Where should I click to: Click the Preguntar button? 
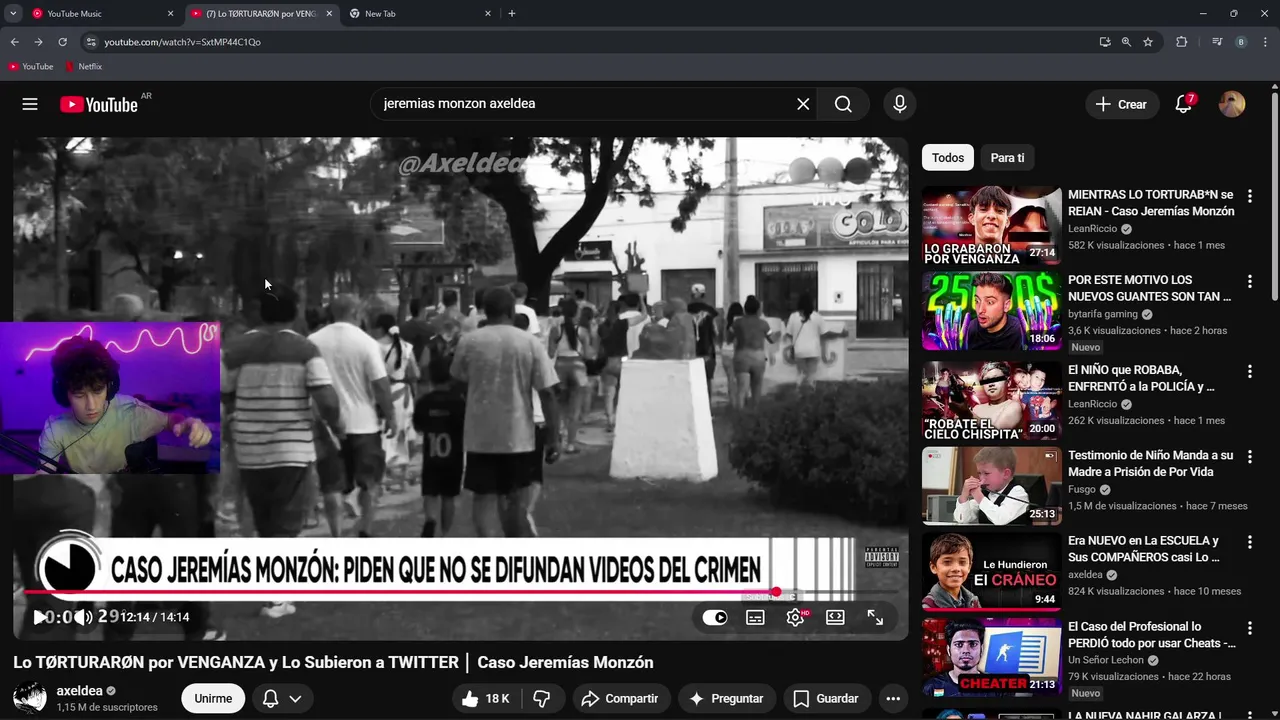(x=727, y=699)
